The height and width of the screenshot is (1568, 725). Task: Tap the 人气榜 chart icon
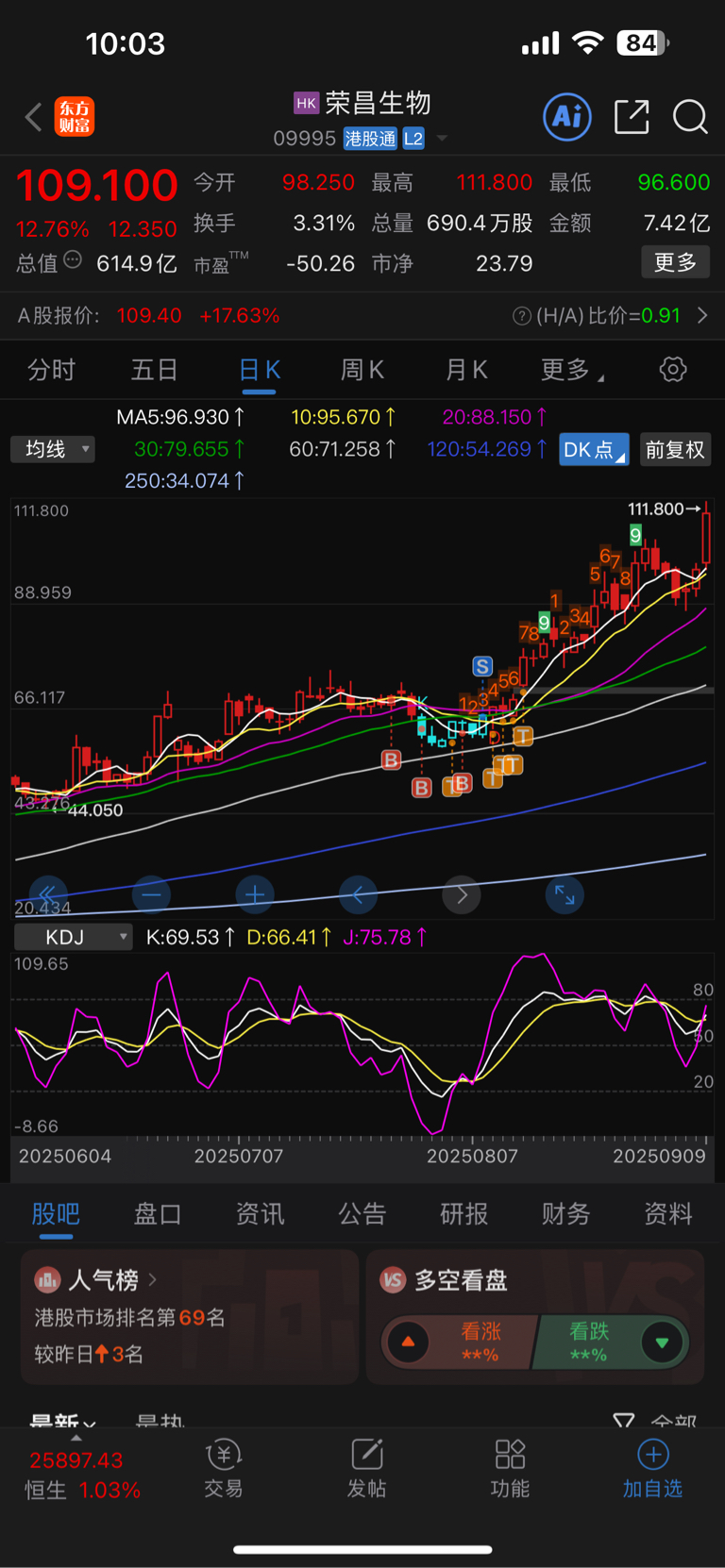47,1280
